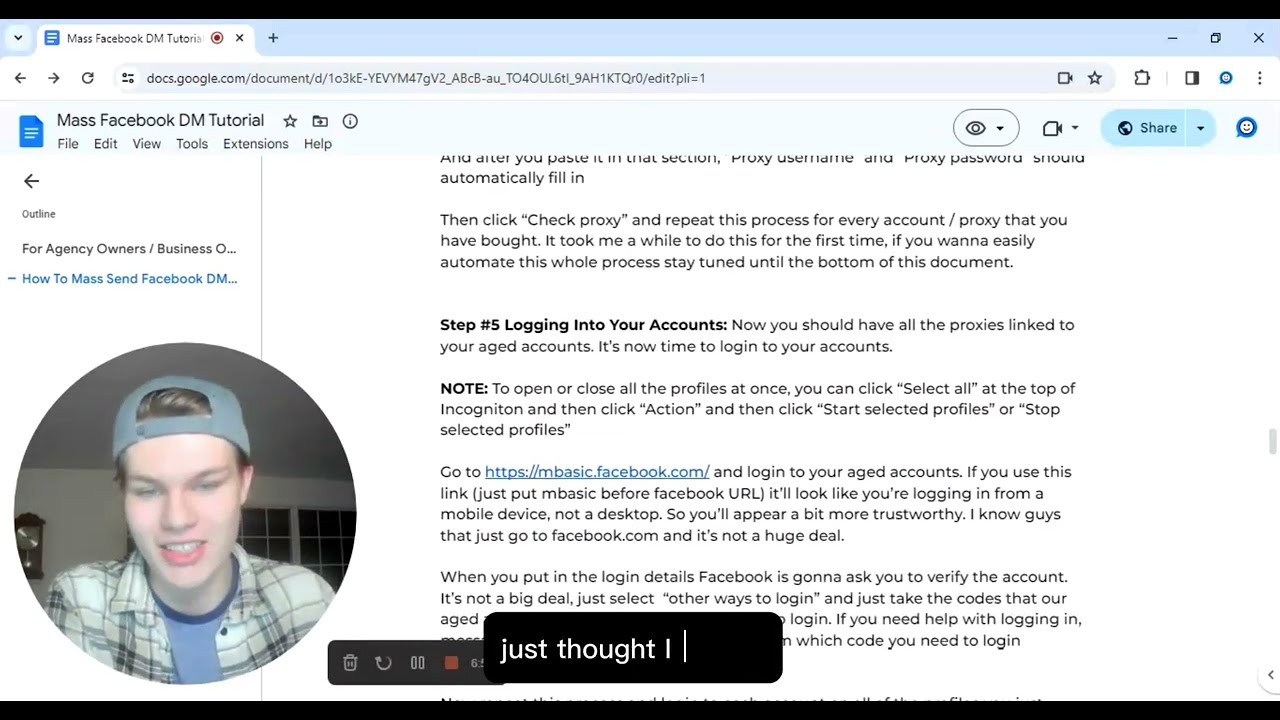The height and width of the screenshot is (720, 1280).
Task: Click the Share button
Action: pyautogui.click(x=1147, y=128)
